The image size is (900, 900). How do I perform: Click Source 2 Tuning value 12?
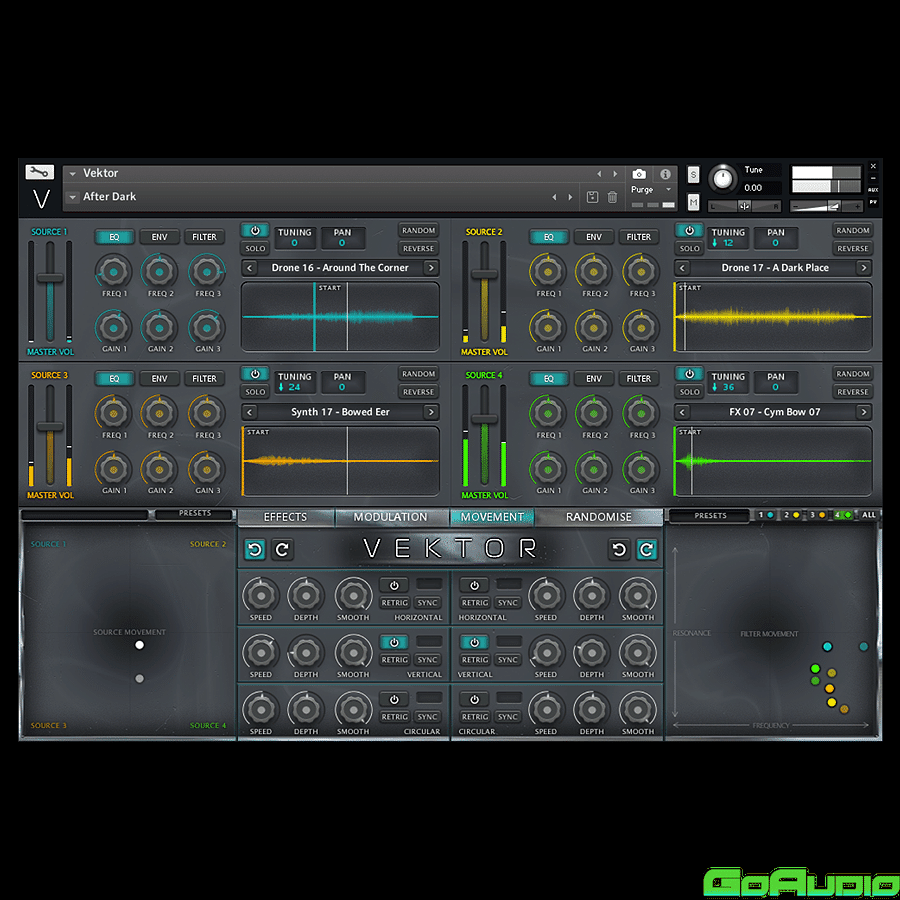(727, 243)
